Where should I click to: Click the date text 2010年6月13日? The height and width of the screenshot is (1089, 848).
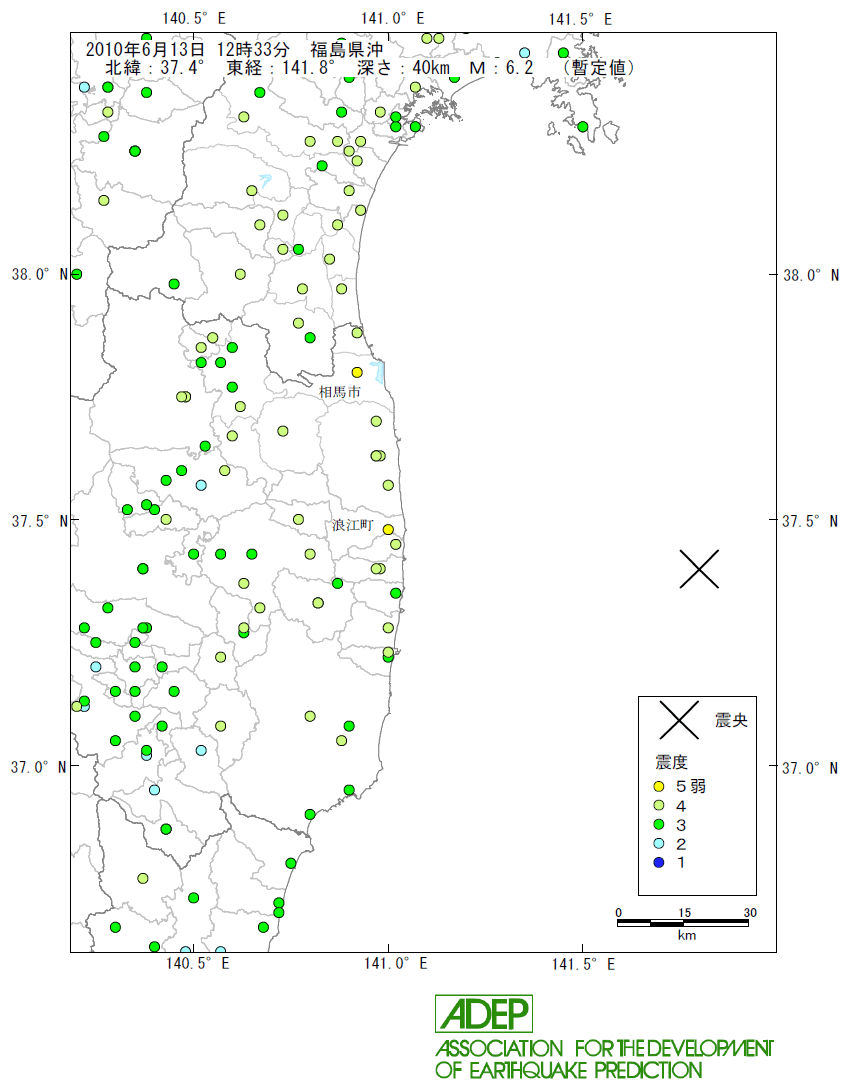pyautogui.click(x=145, y=49)
